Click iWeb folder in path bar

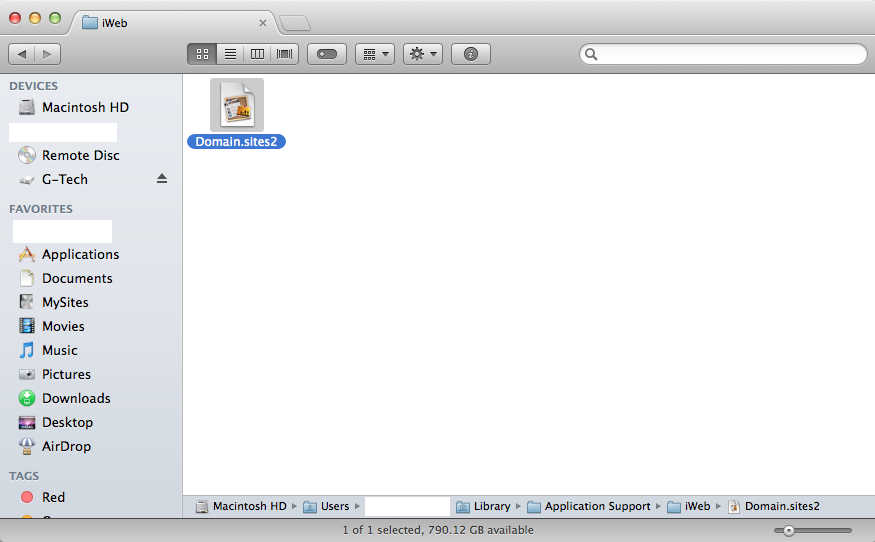(x=689, y=506)
